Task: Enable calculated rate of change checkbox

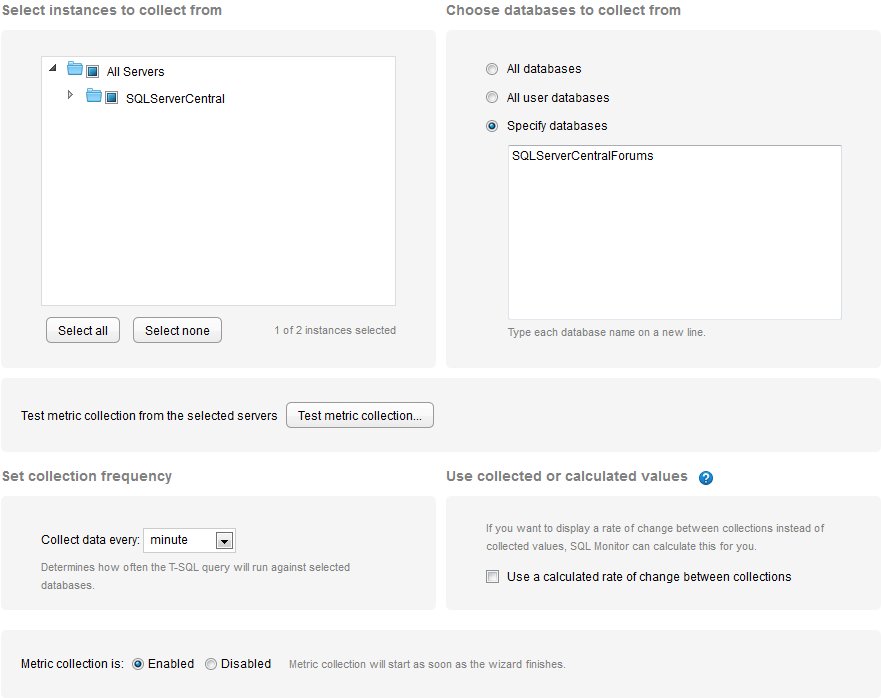Action: (492, 576)
